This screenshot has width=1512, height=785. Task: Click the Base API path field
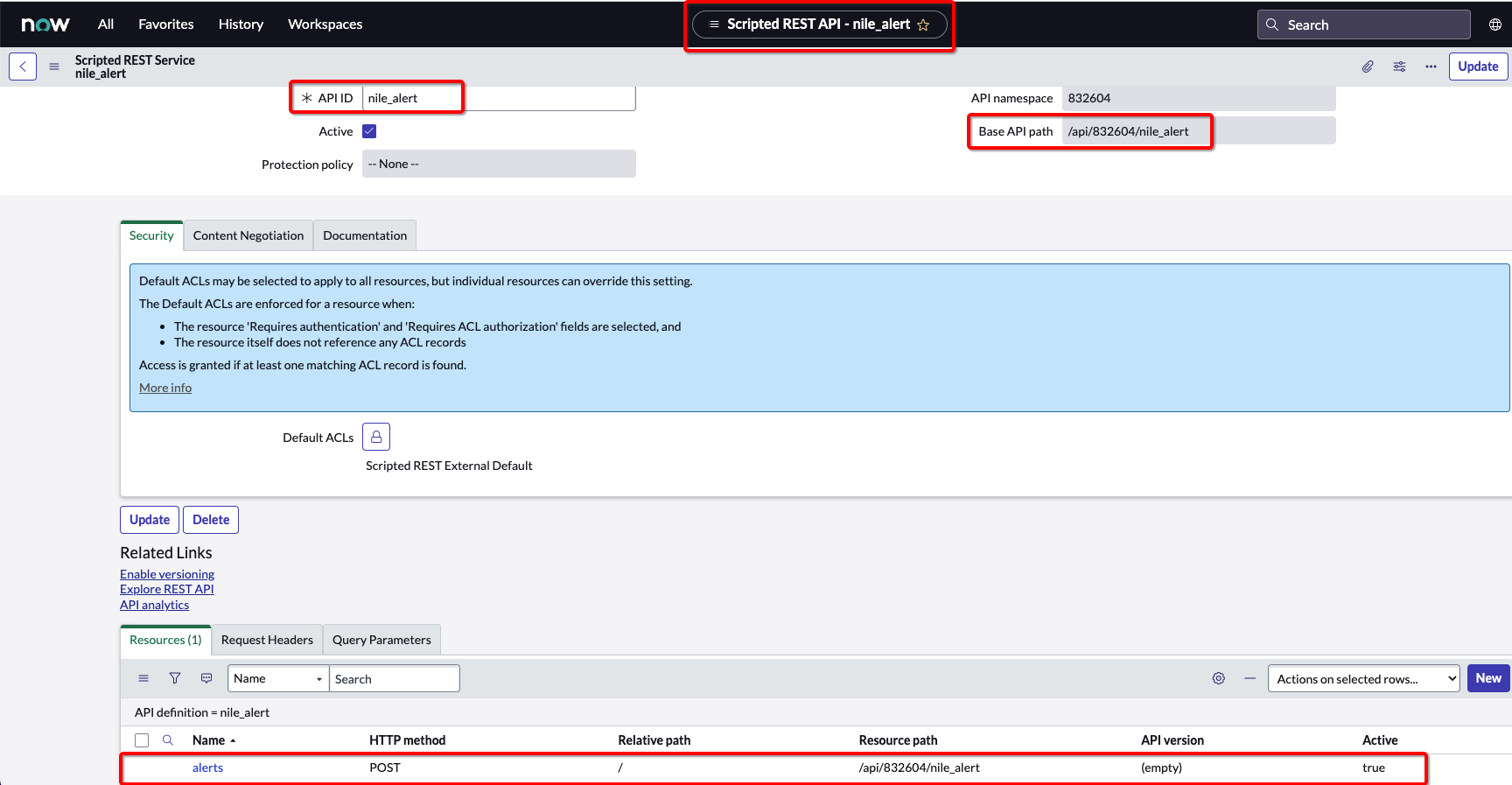pos(1199,131)
